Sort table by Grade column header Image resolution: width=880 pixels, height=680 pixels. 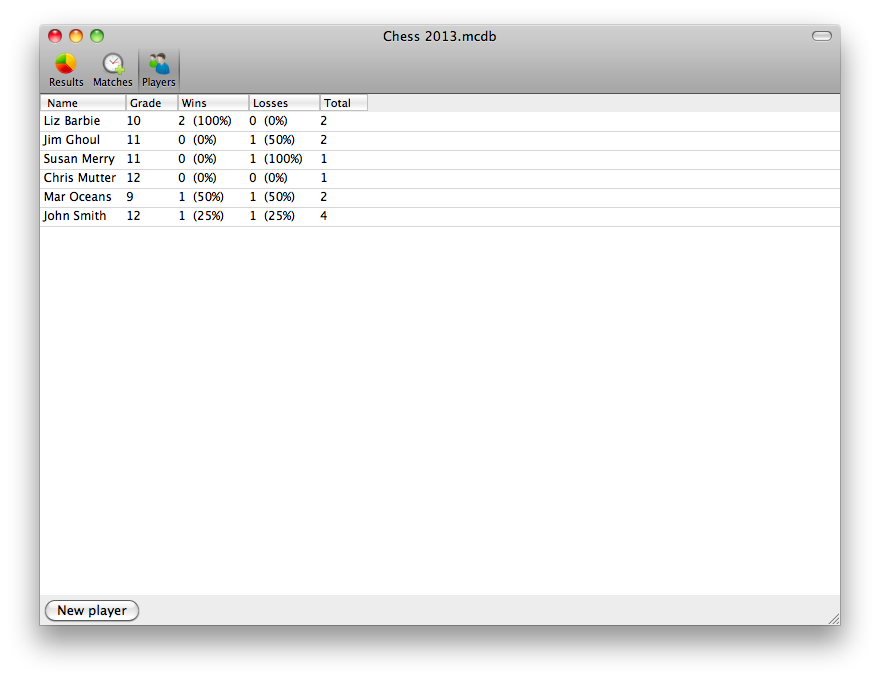point(152,103)
